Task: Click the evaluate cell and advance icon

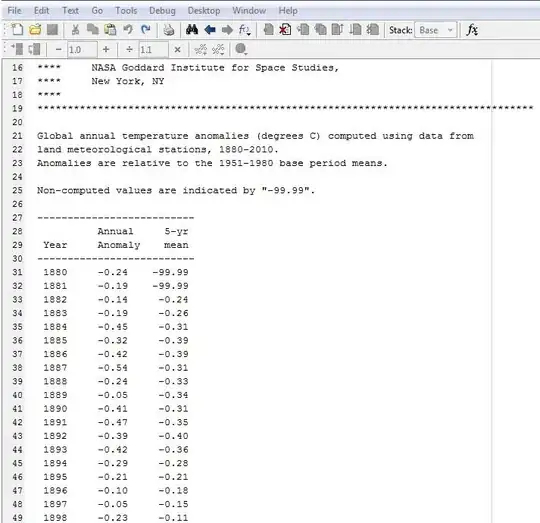Action: [x=34, y=49]
